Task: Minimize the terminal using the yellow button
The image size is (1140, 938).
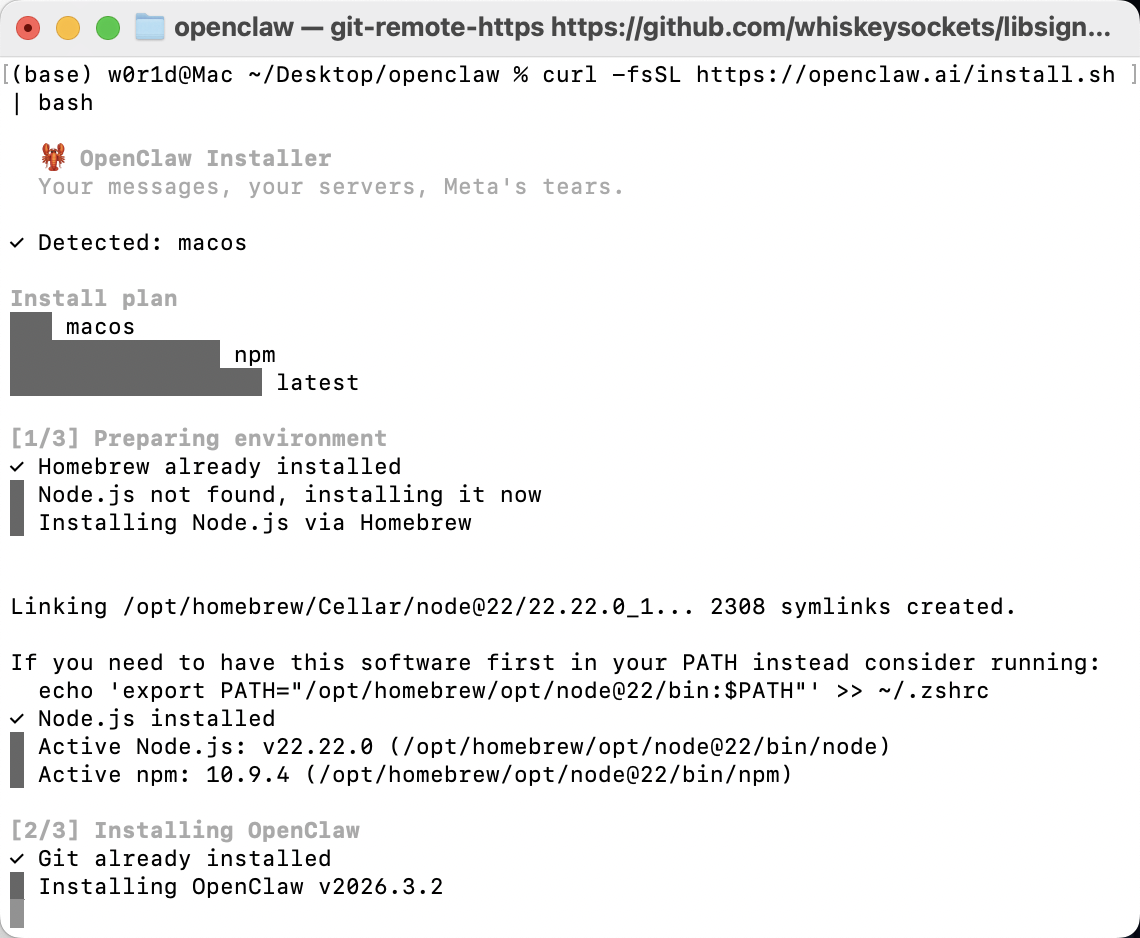Action: [68, 28]
